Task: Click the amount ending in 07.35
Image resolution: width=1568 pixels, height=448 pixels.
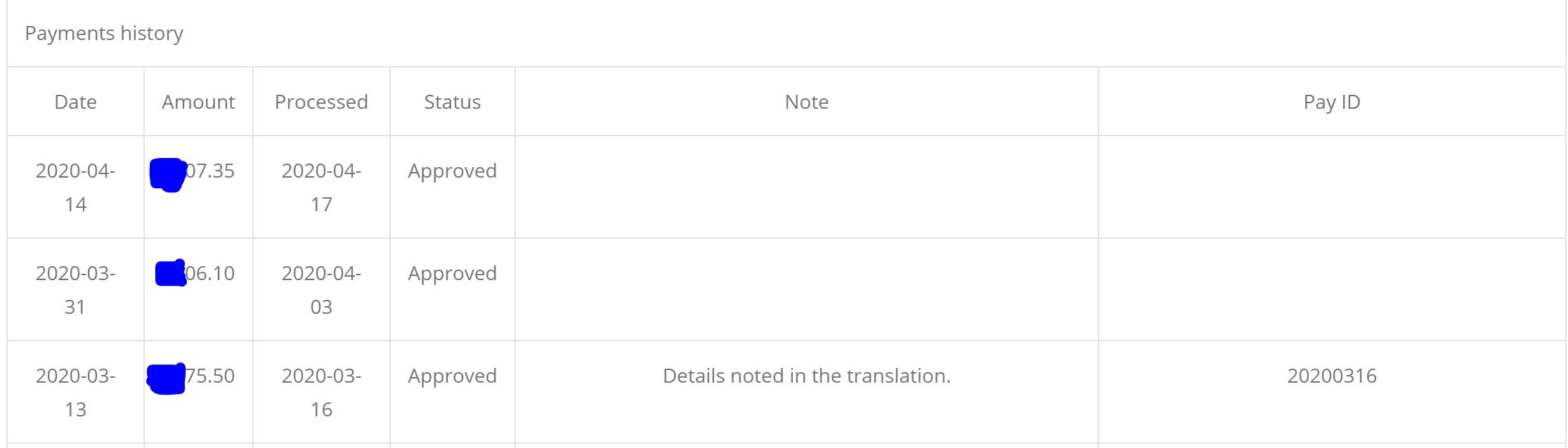Action: 209,171
